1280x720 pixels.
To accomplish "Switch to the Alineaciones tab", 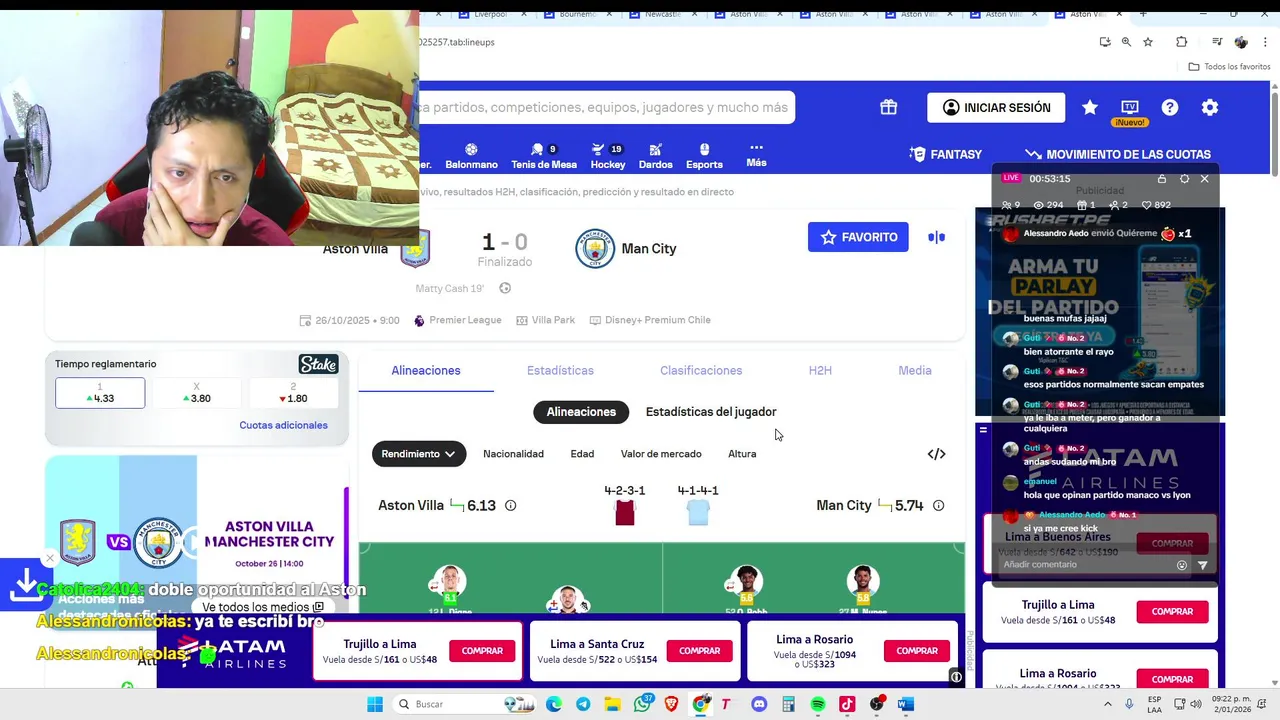I will click(x=426, y=370).
